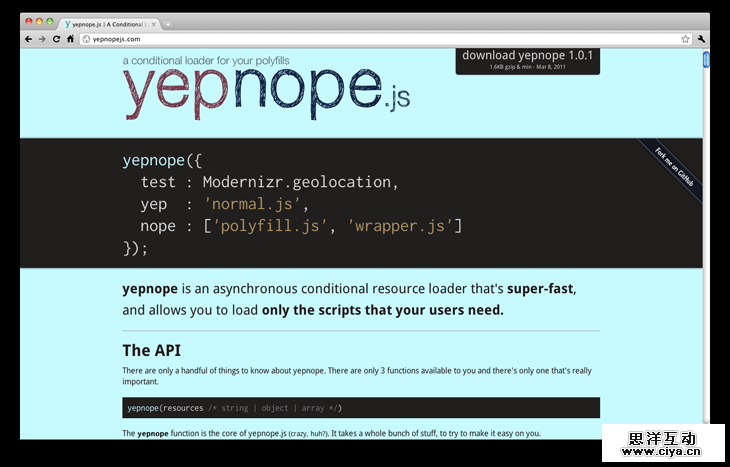This screenshot has width=730, height=467.
Task: Click the The API heading
Action: tap(151, 350)
